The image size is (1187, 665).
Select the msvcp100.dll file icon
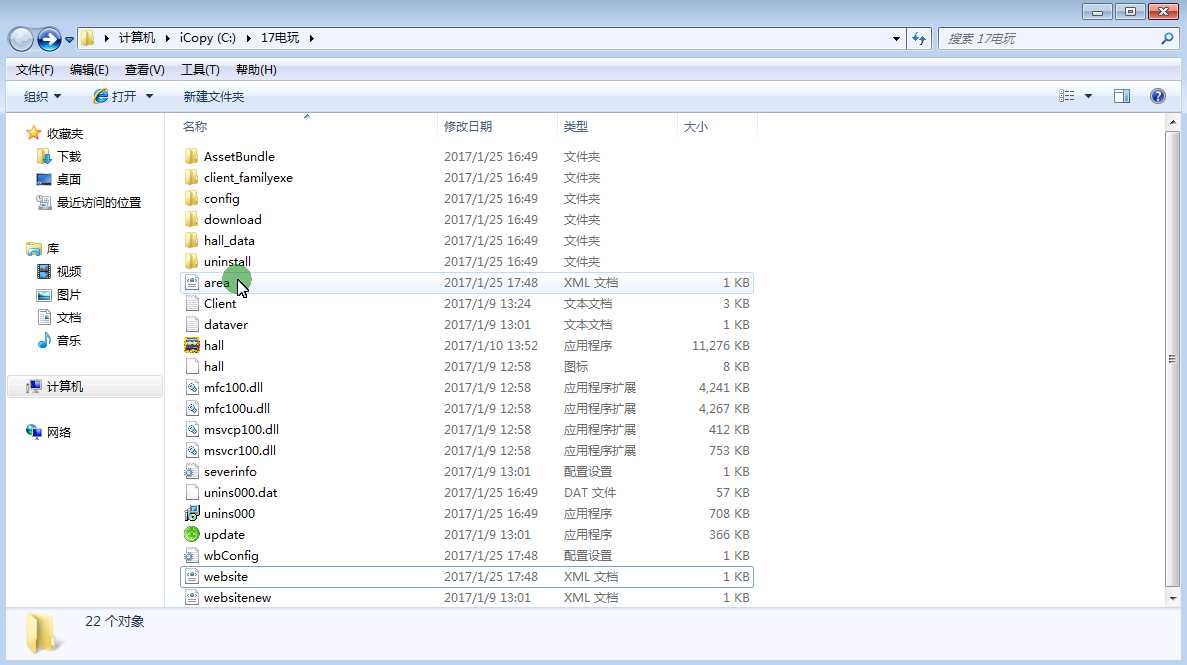[192, 429]
